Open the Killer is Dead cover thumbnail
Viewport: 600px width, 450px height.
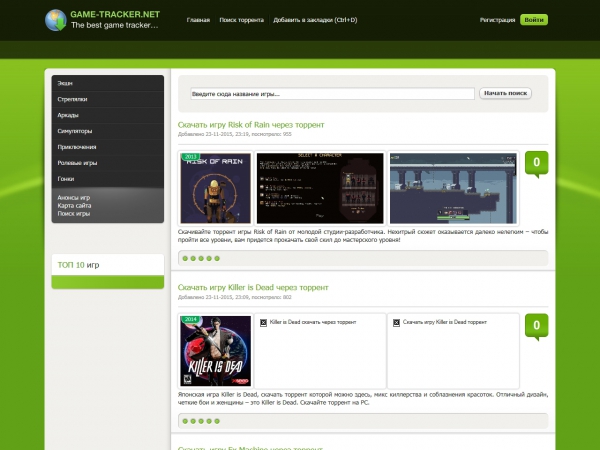coord(215,351)
